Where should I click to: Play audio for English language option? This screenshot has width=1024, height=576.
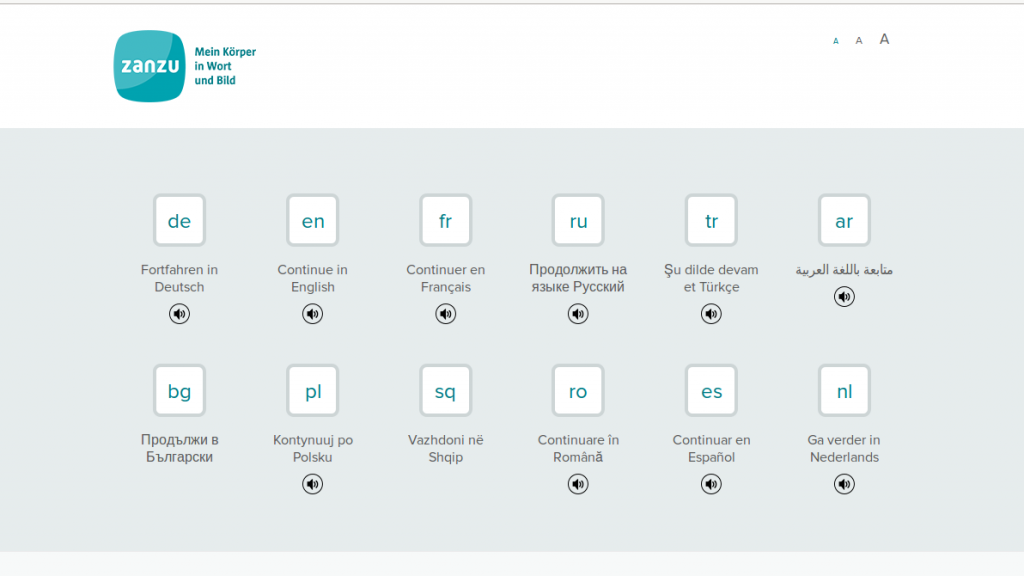313,314
